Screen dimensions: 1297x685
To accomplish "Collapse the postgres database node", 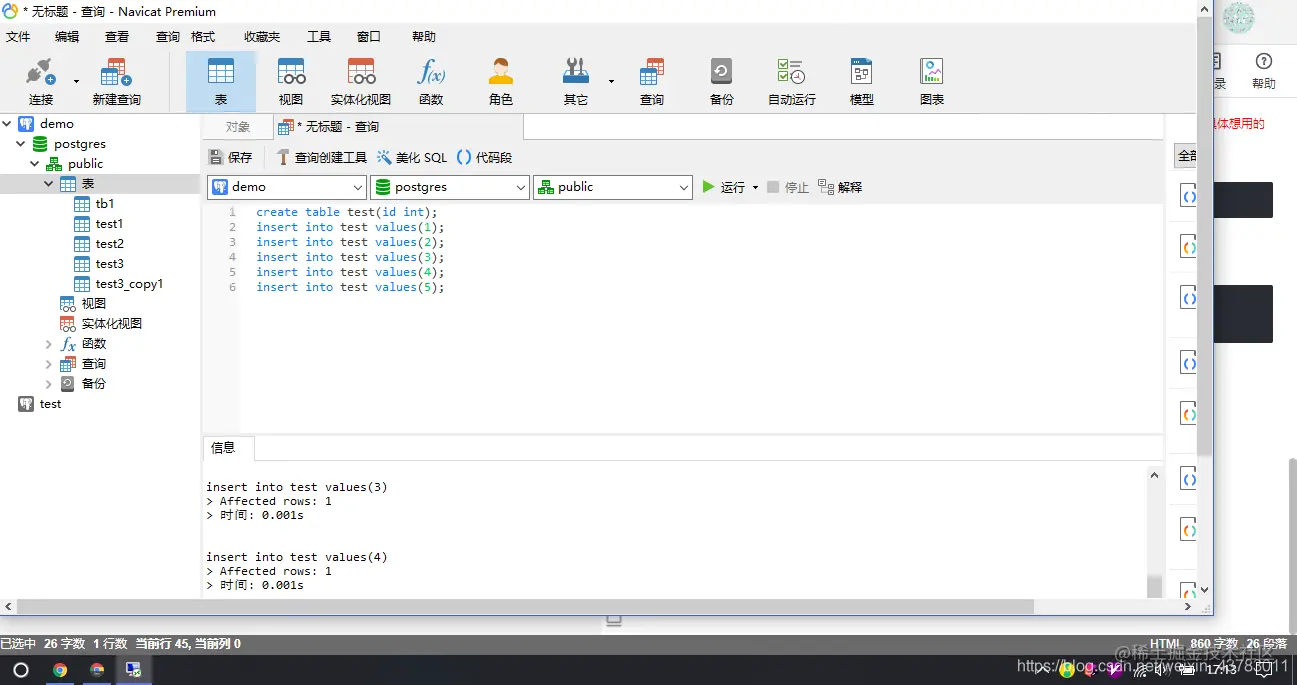I will 21,144.
